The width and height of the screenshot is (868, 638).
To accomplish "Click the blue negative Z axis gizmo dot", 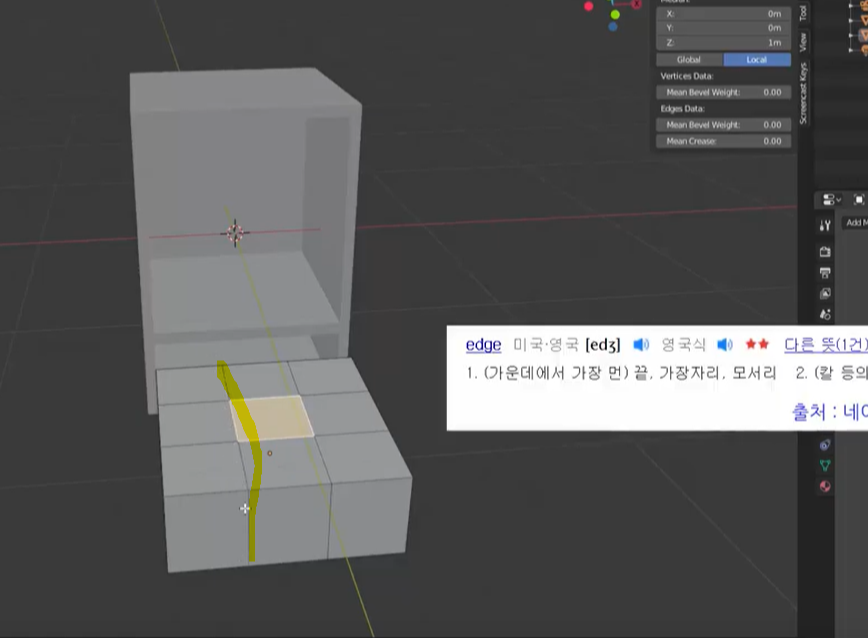I will pos(613,27).
